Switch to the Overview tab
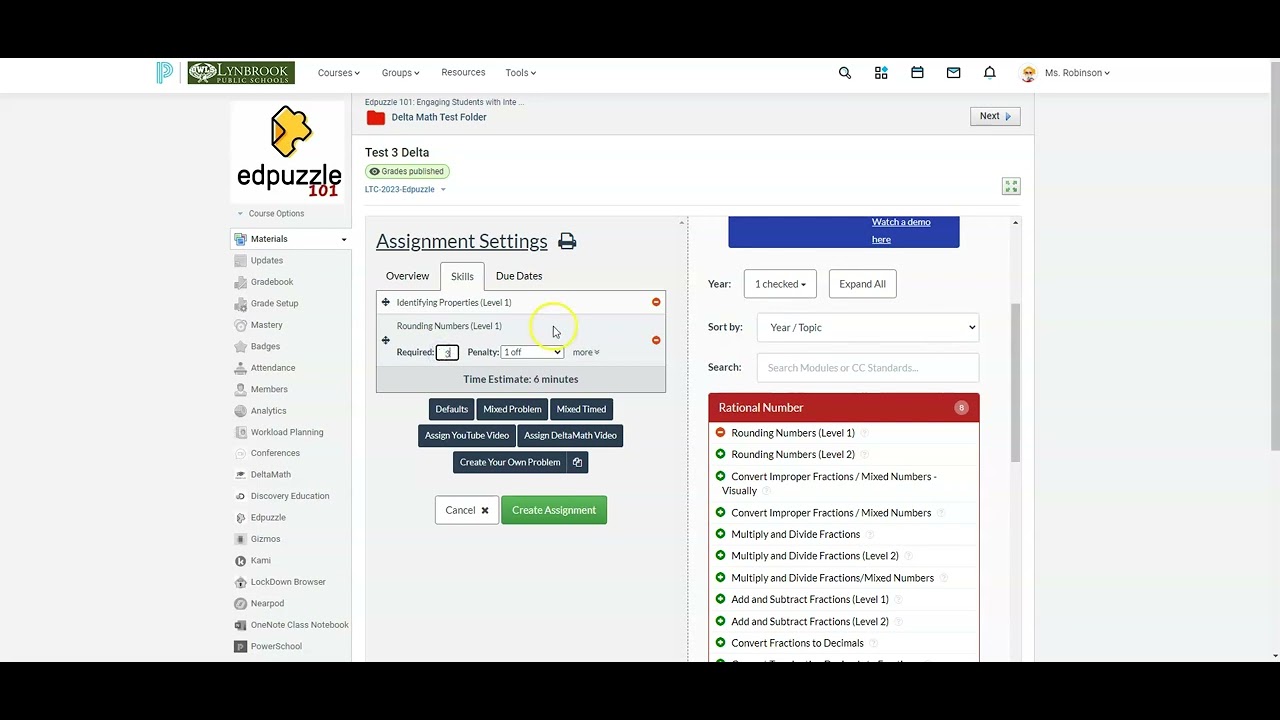Viewport: 1280px width, 720px height. tap(407, 276)
